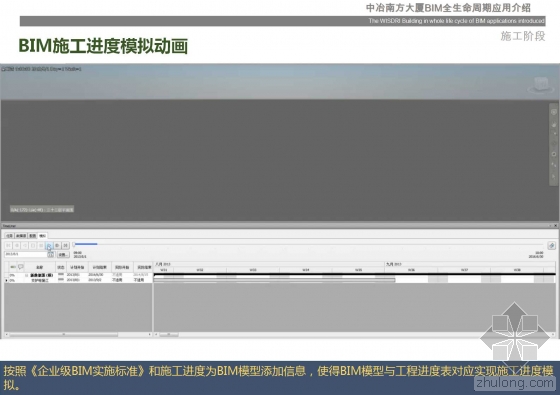
Task: Select the 模拟 tab
Action: click(x=42, y=235)
